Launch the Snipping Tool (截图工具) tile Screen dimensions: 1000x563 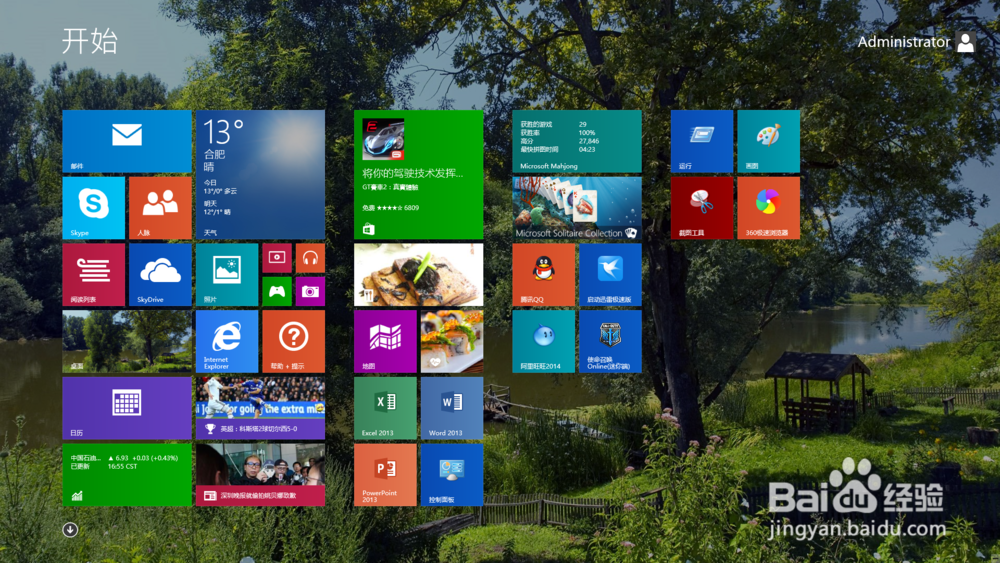702,208
